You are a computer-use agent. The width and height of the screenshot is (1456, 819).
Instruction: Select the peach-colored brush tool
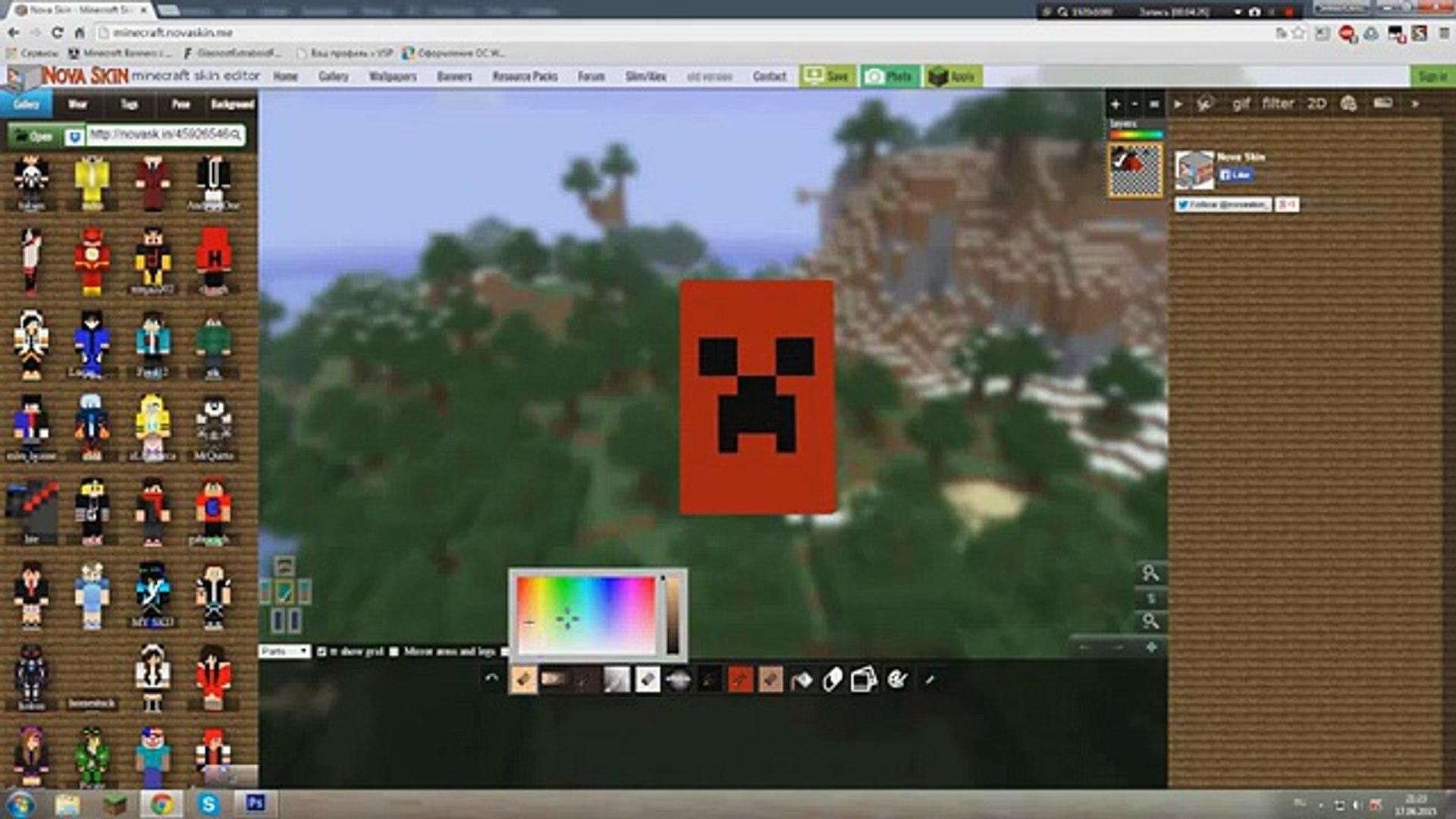click(522, 679)
